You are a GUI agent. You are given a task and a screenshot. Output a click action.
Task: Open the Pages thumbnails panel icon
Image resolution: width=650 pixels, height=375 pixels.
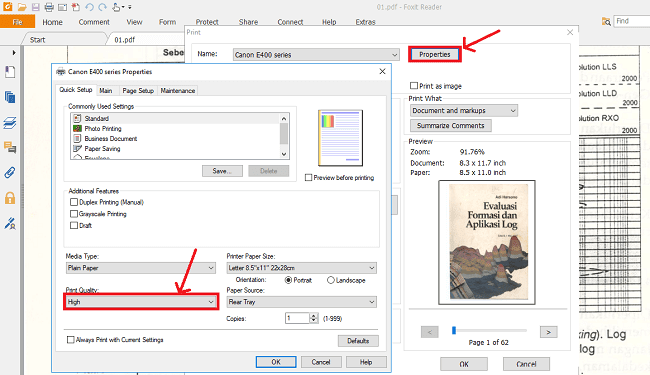[10, 97]
